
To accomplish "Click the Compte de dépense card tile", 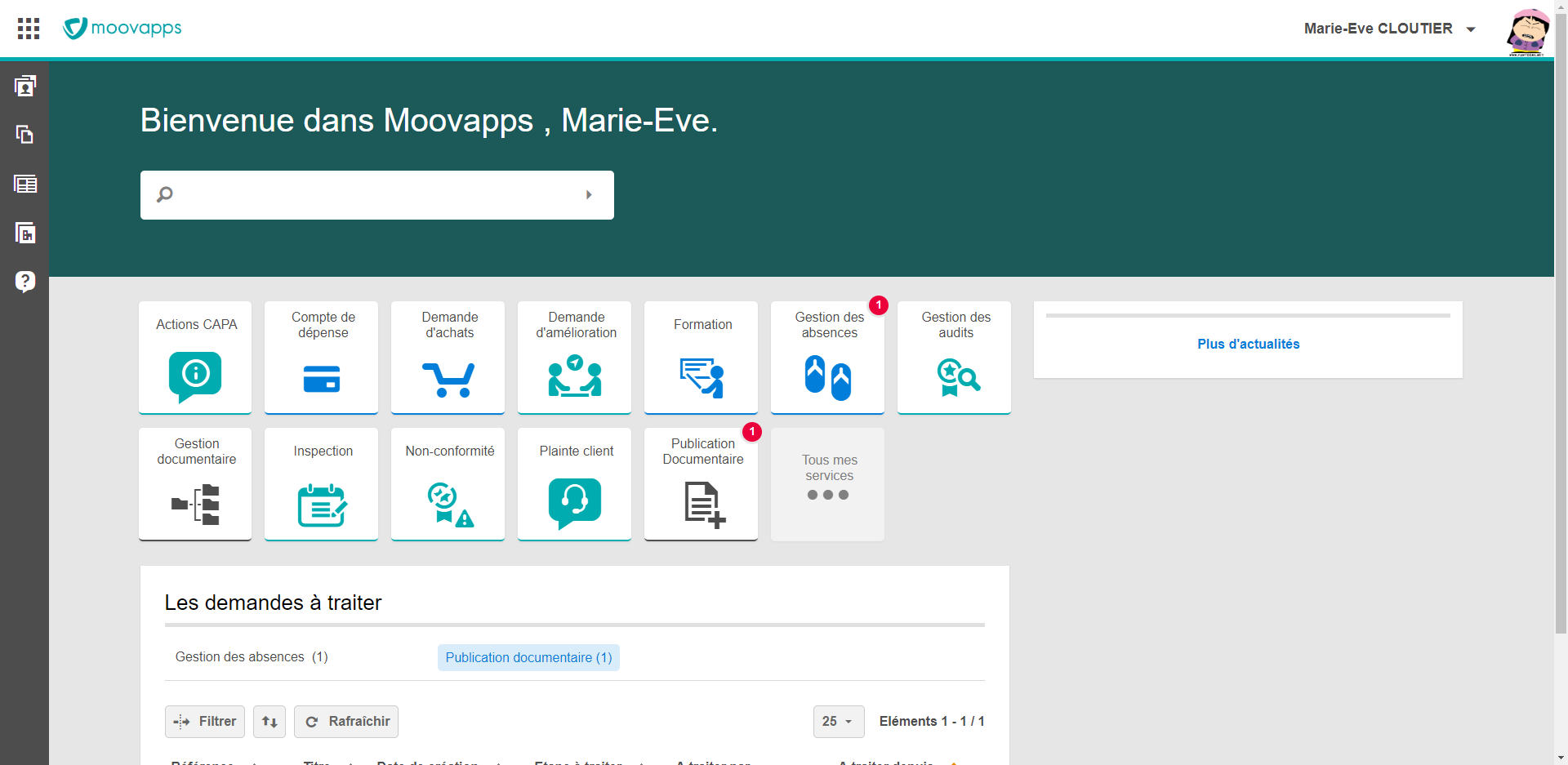I will 322,358.
